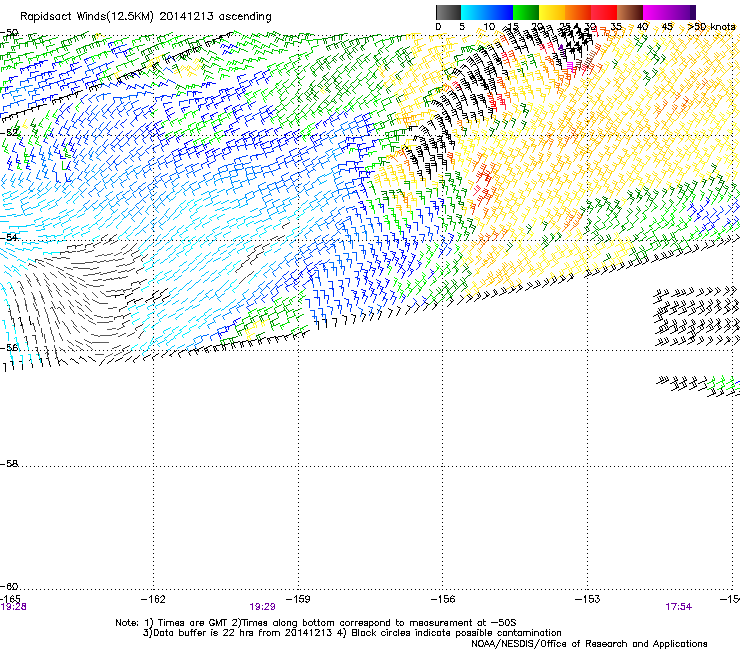The image size is (740, 650).
Task: Click the '-153' longitude label
Action: 588,599
